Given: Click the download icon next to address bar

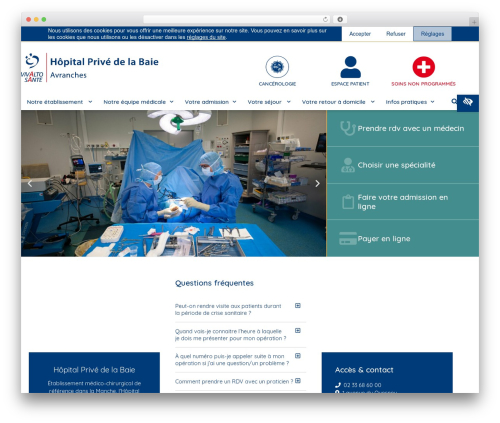Looking at the screenshot, I should coord(340,20).
